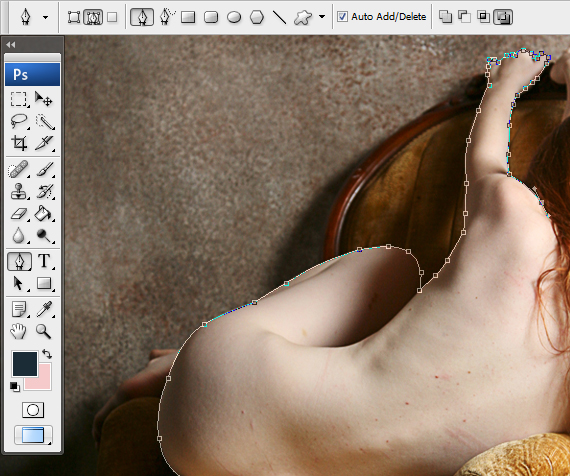Image resolution: width=570 pixels, height=476 pixels.
Task: Swap foreground and background colors
Action: pos(47,354)
